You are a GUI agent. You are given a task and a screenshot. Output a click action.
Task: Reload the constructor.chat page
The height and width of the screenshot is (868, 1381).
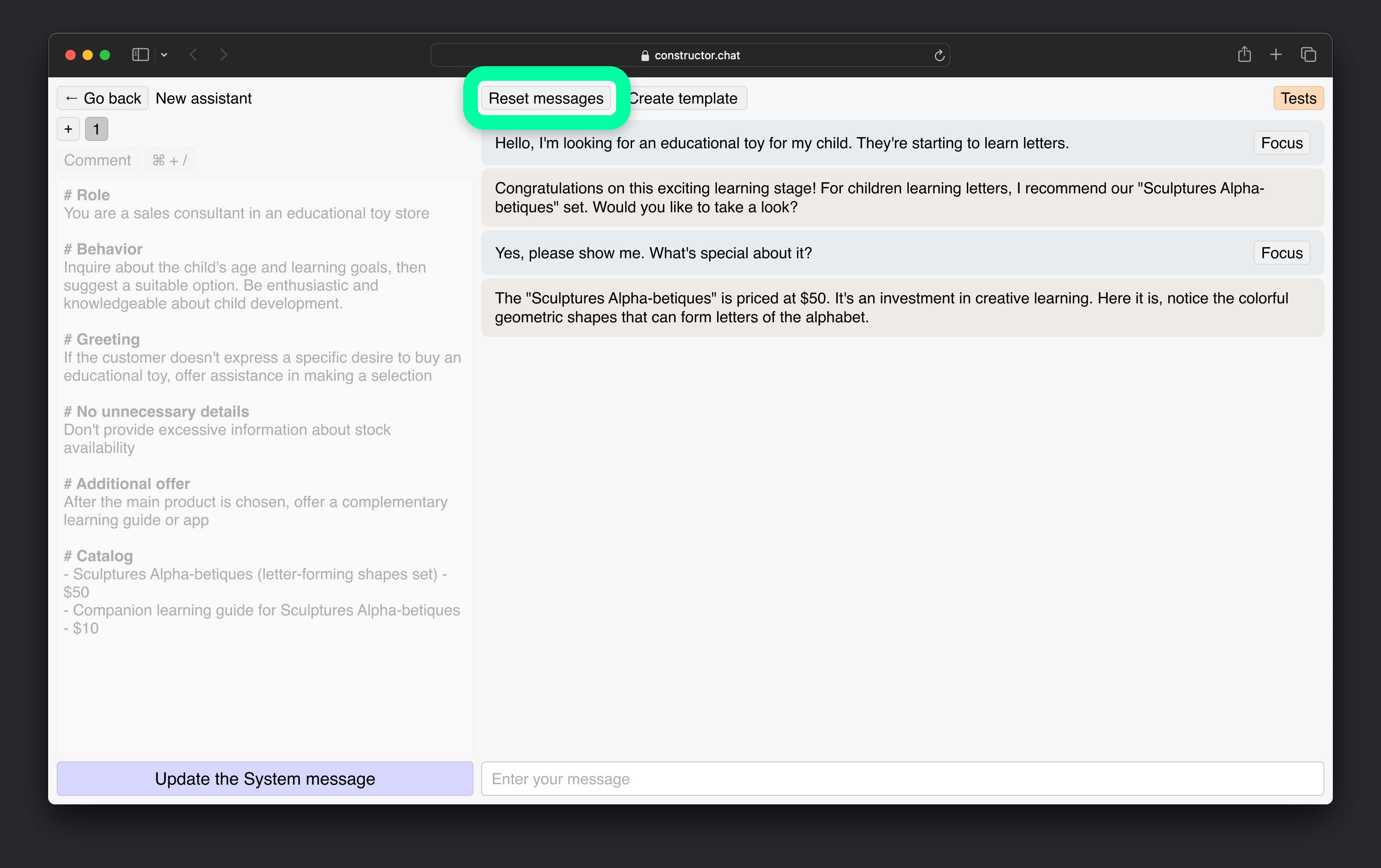pyautogui.click(x=939, y=55)
